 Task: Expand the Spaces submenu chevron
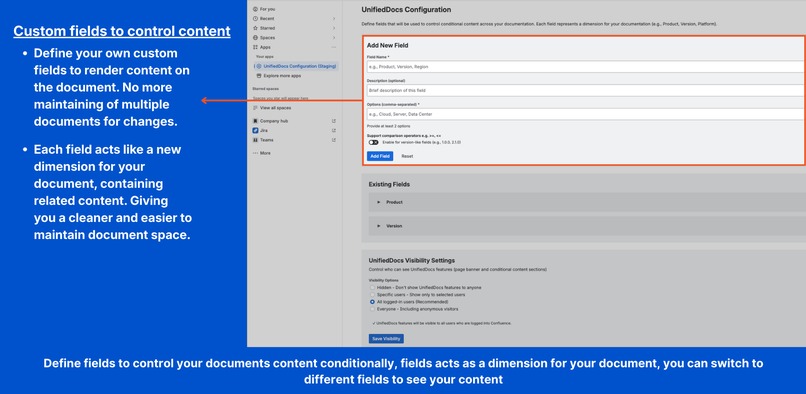[334, 38]
